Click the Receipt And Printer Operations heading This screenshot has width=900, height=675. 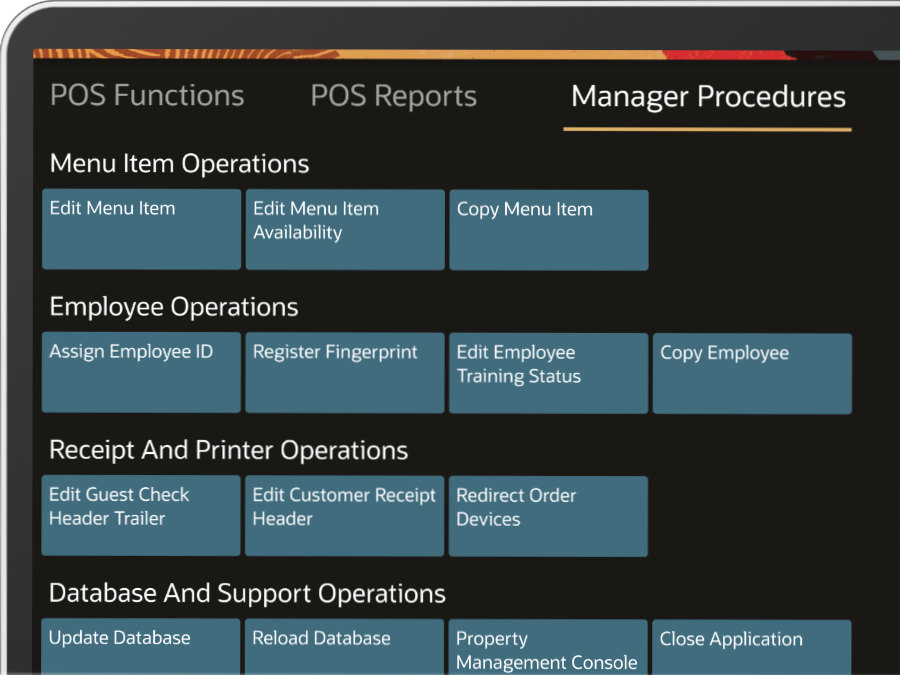coord(228,450)
